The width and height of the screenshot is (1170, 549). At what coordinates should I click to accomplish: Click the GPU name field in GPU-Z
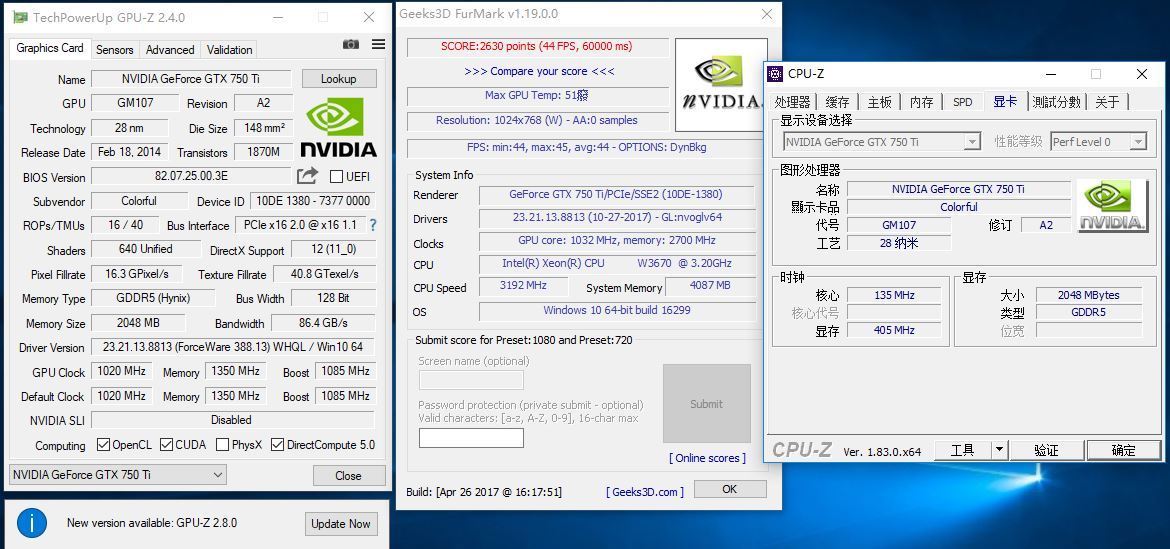click(192, 78)
